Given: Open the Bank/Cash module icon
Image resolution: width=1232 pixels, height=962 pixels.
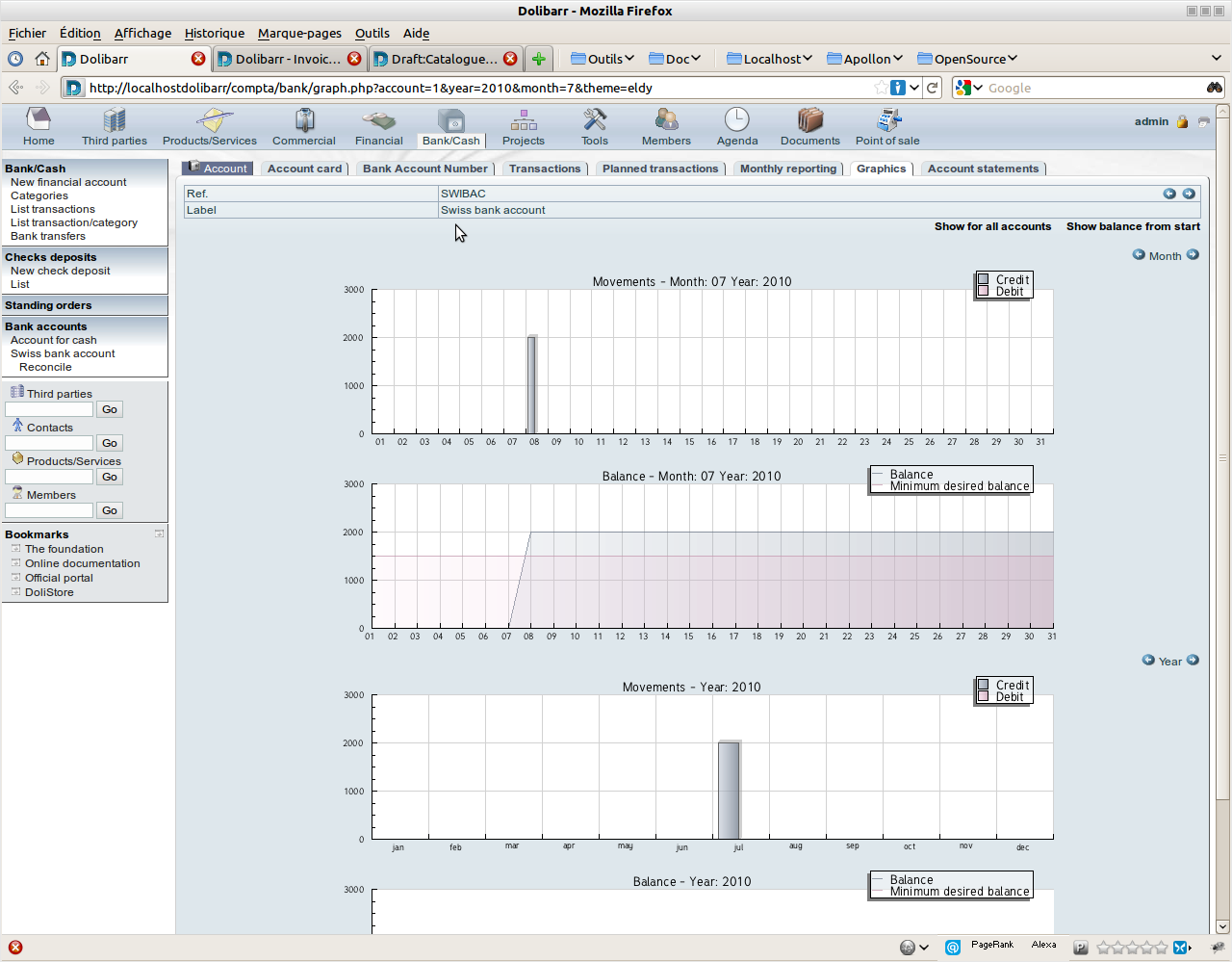Looking at the screenshot, I should pyautogui.click(x=451, y=119).
